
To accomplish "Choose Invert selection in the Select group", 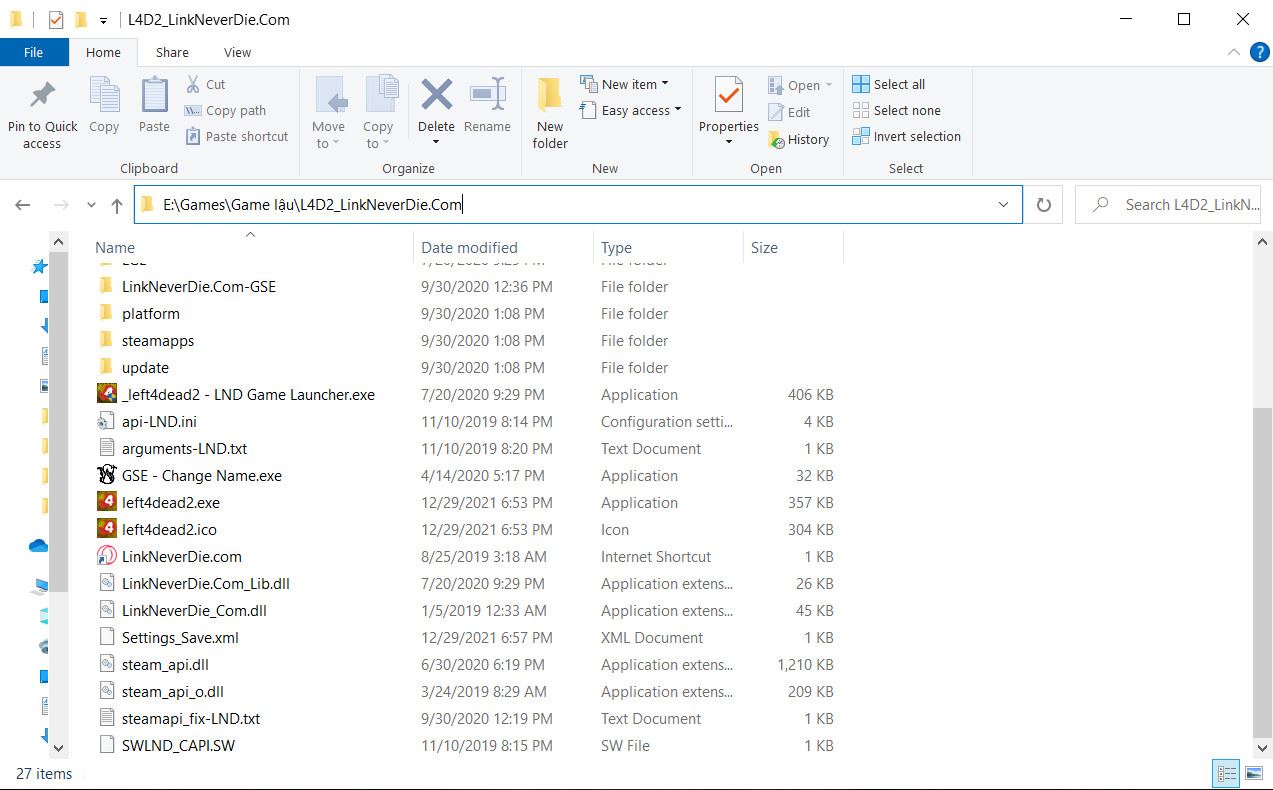I will pyautogui.click(x=906, y=137).
